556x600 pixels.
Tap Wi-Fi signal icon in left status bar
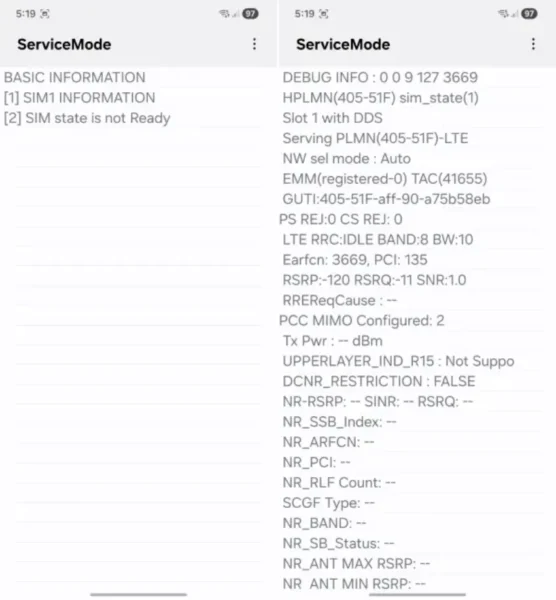[x=224, y=14]
